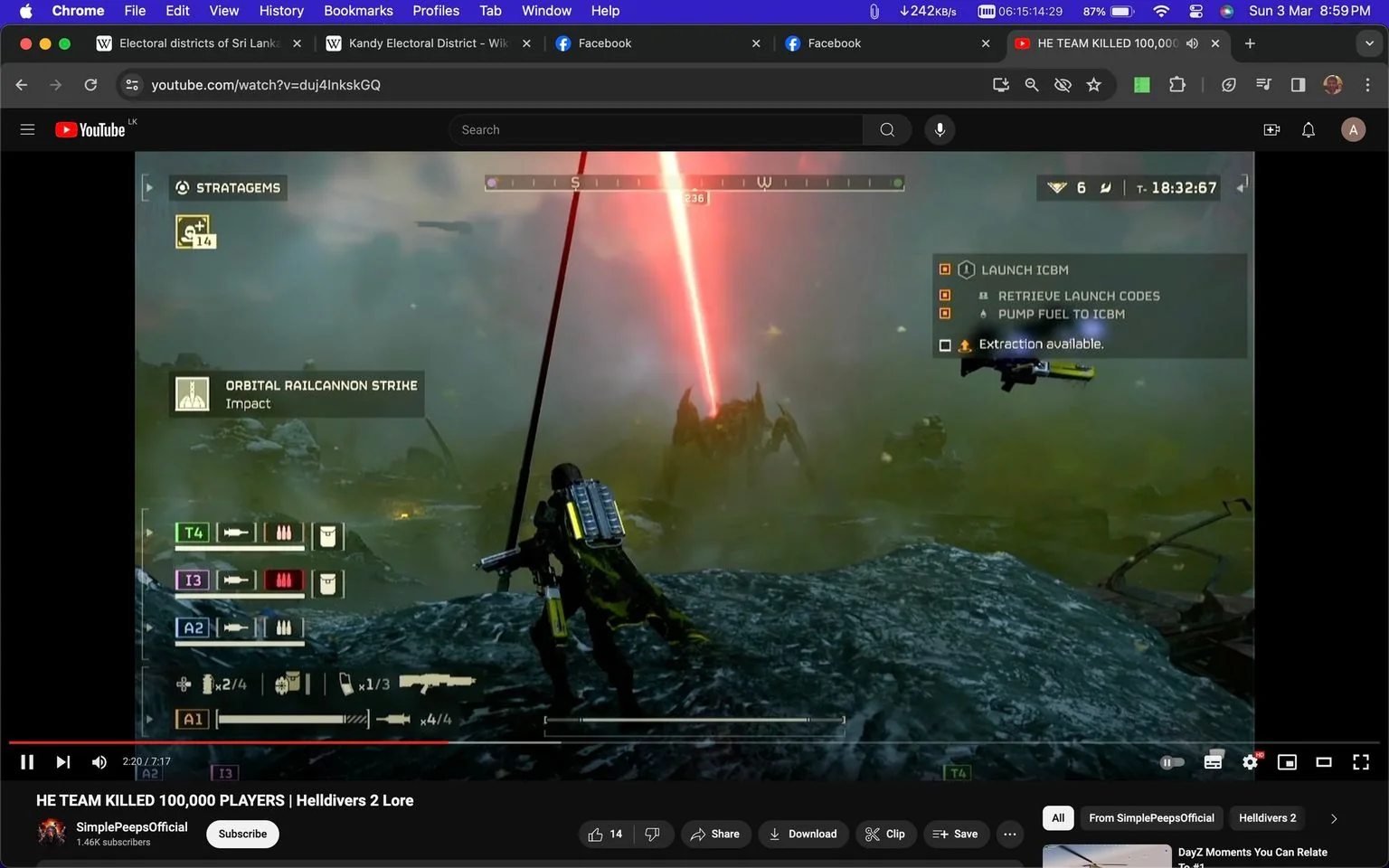Open the Profiles menu
This screenshot has height=868, width=1389.
point(436,11)
